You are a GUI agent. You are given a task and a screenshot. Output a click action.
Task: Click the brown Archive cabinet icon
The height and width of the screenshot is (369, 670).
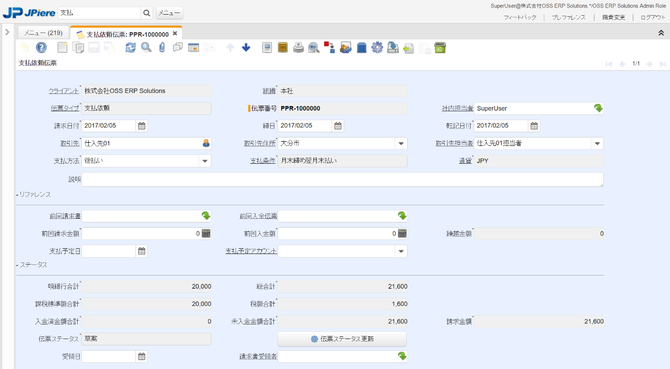(x=282, y=47)
